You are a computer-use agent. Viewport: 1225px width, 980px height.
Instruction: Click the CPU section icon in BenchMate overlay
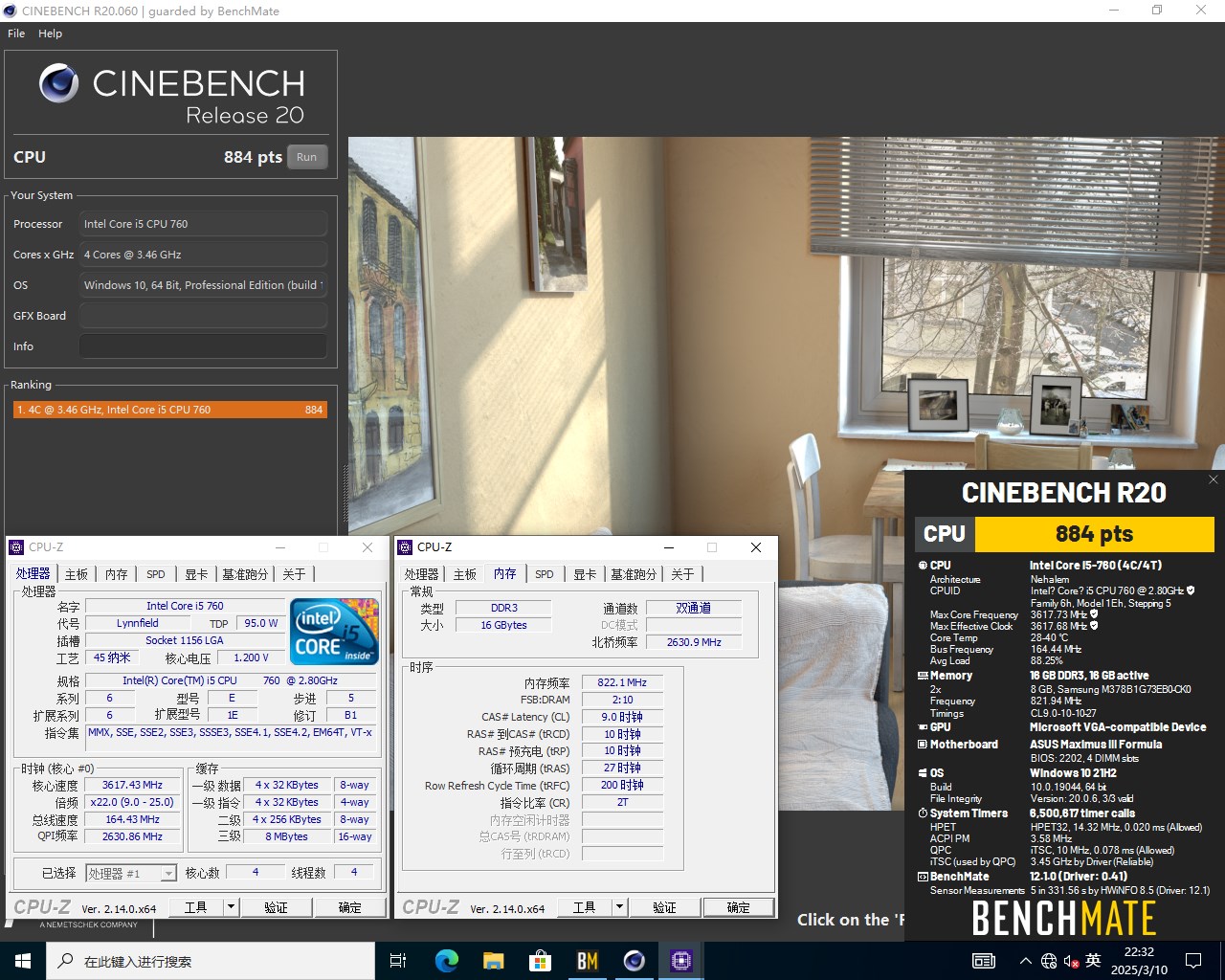pyautogui.click(x=924, y=566)
